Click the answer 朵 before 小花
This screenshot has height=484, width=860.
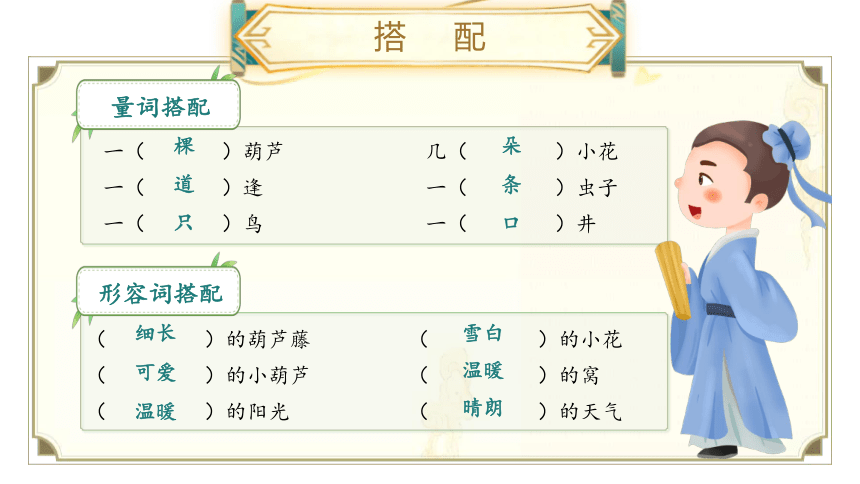point(511,146)
